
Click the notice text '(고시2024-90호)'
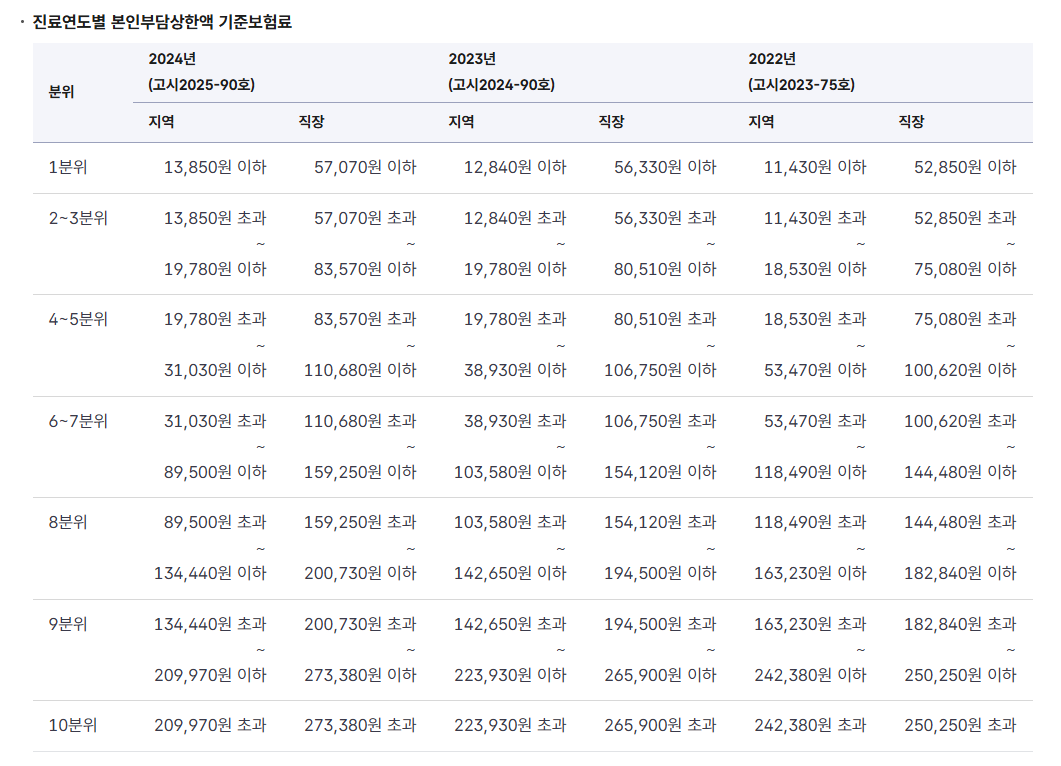point(501,85)
